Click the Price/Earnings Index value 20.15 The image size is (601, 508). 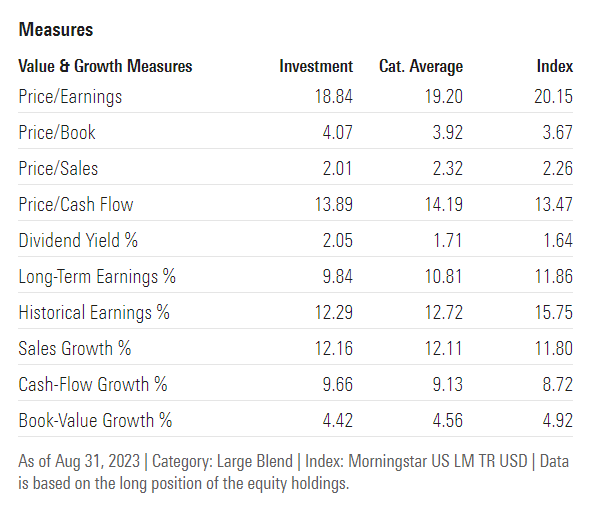click(552, 96)
